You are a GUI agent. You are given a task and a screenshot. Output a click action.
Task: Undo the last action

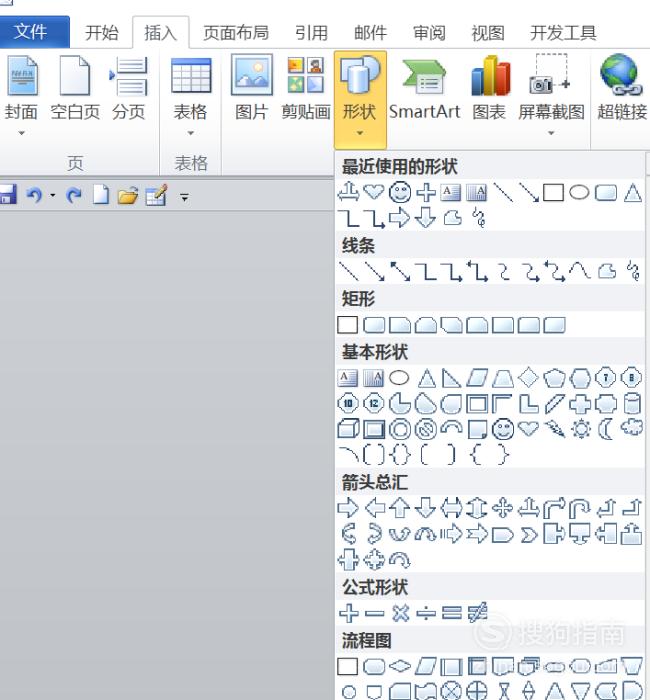point(34,195)
